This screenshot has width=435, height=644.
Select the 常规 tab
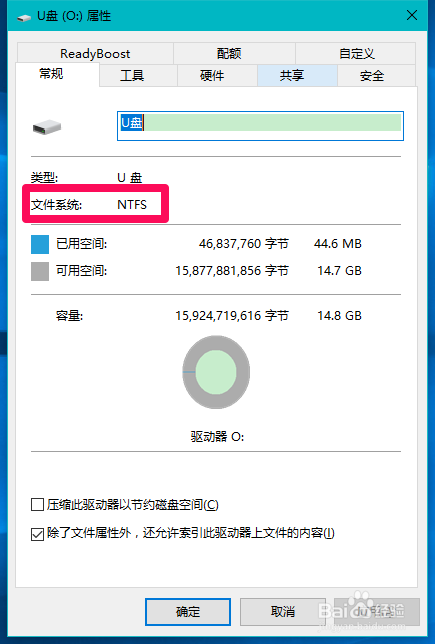click(51, 74)
